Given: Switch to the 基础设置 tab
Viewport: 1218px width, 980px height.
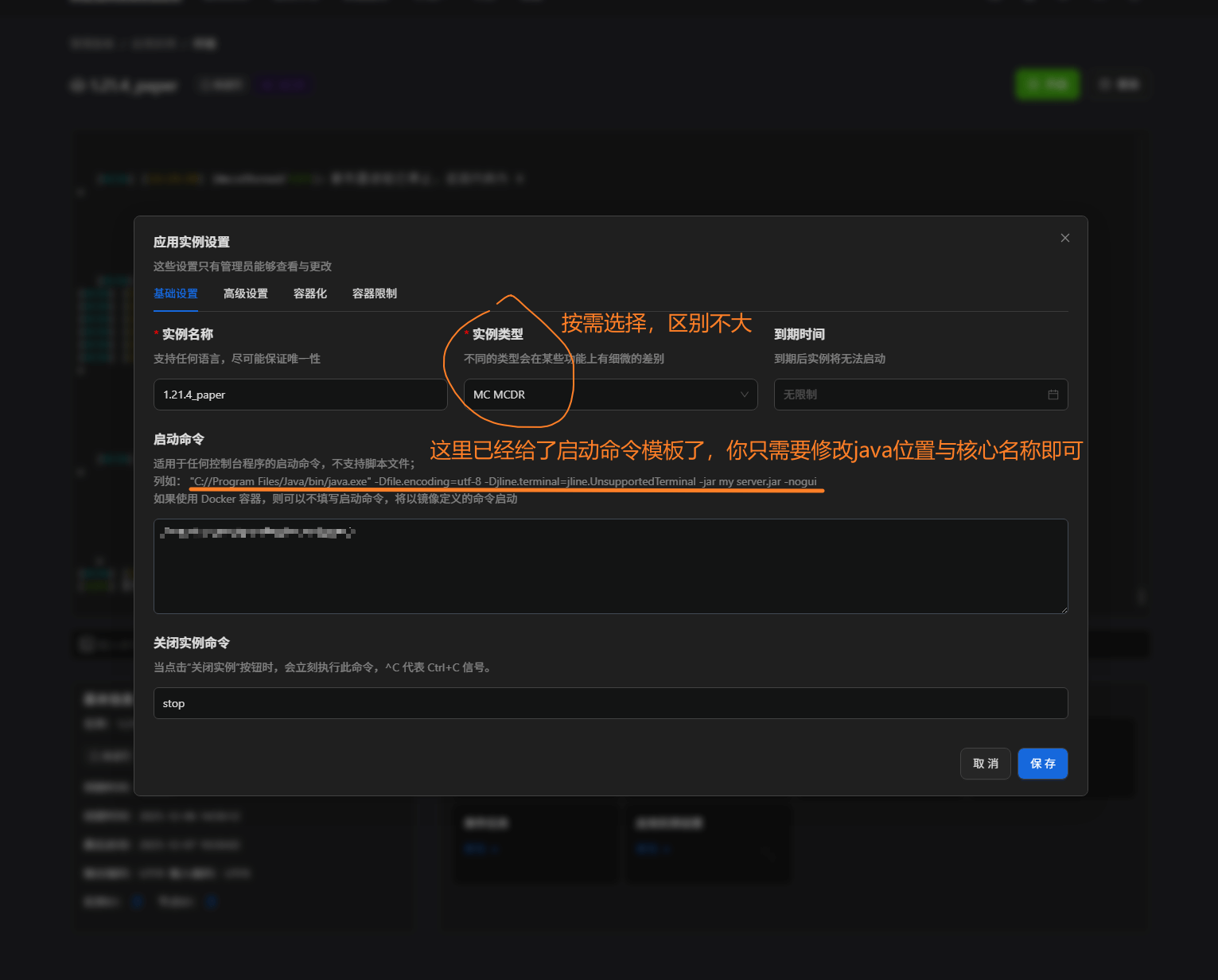Looking at the screenshot, I should [x=176, y=294].
